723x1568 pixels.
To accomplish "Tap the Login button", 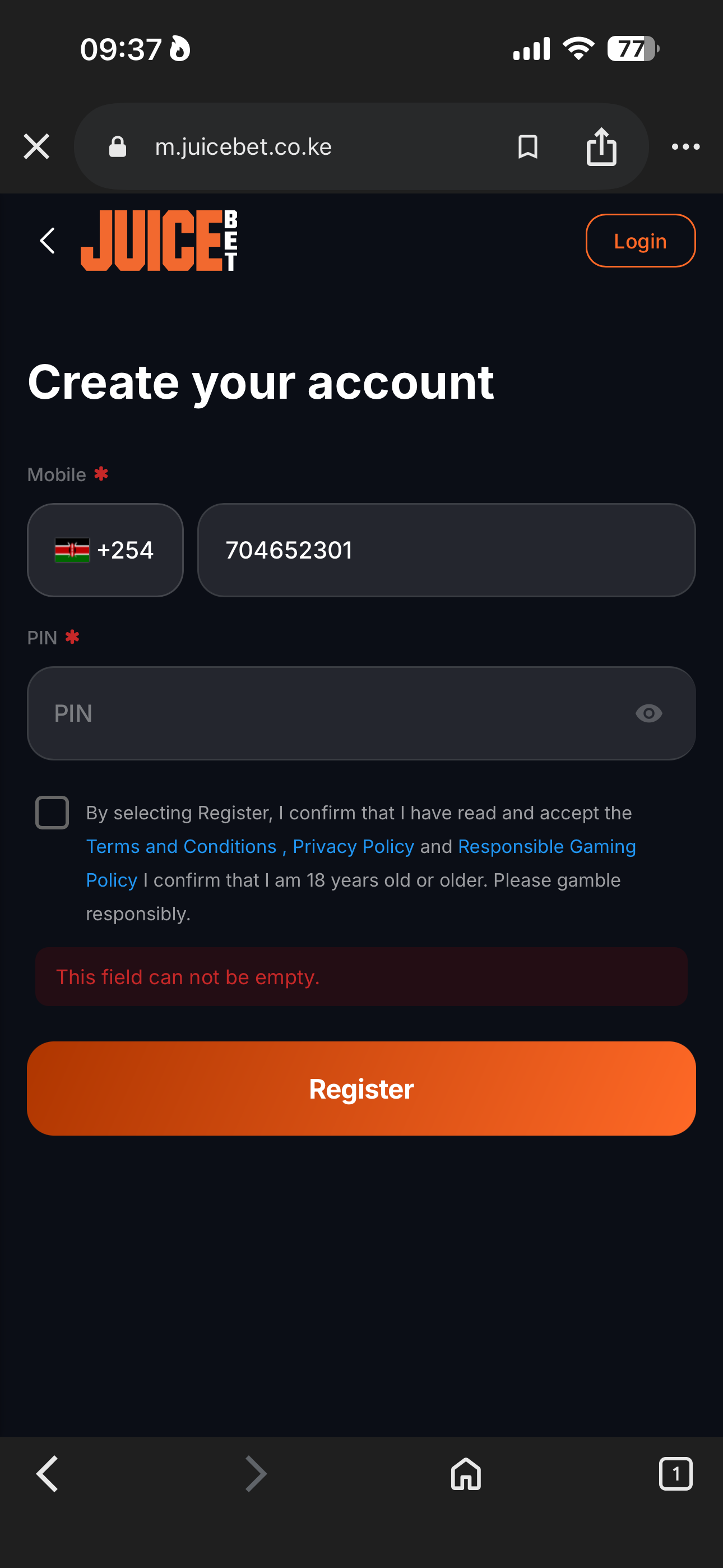I will (x=640, y=241).
